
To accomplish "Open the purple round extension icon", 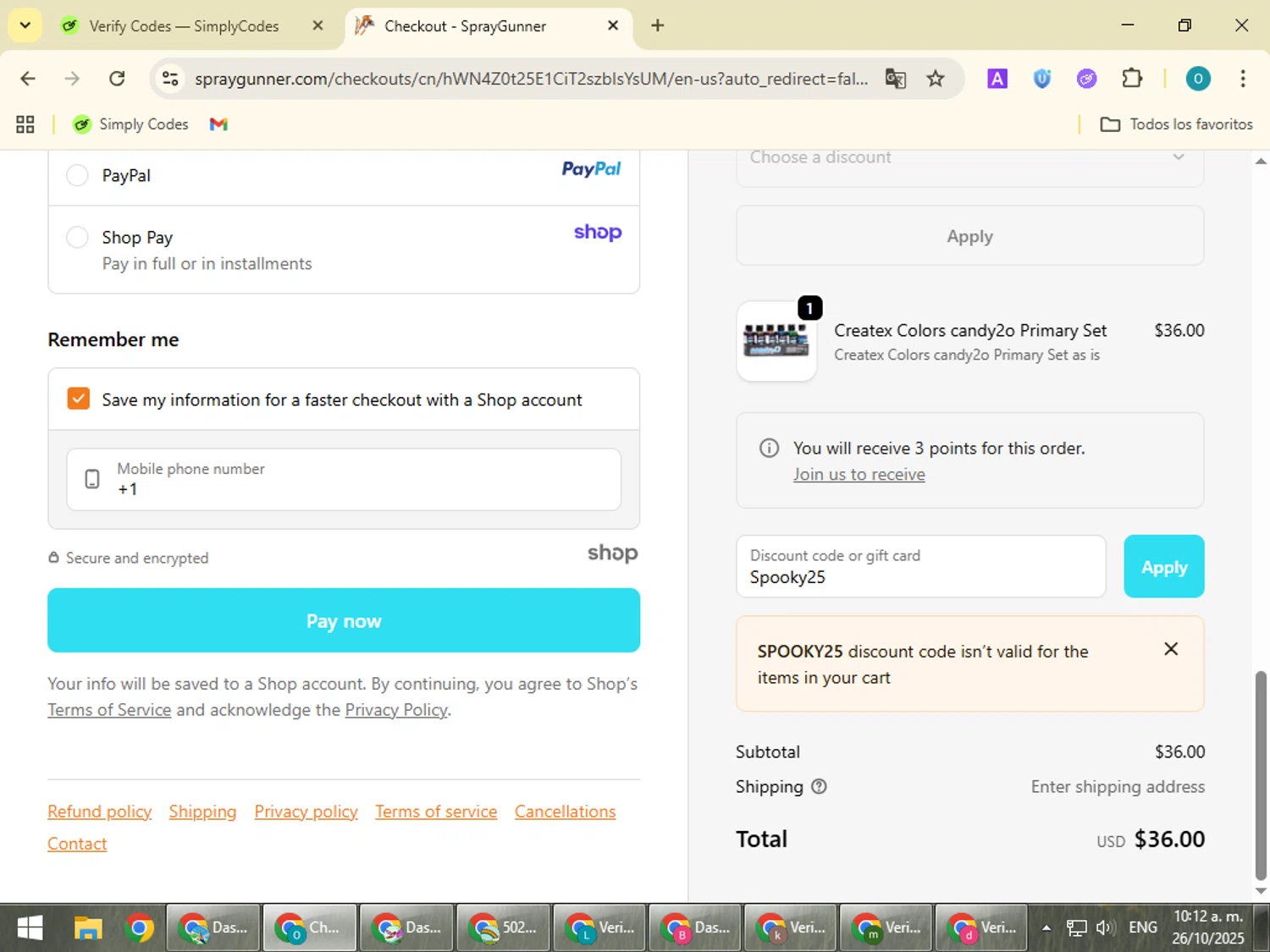I will click(1086, 79).
